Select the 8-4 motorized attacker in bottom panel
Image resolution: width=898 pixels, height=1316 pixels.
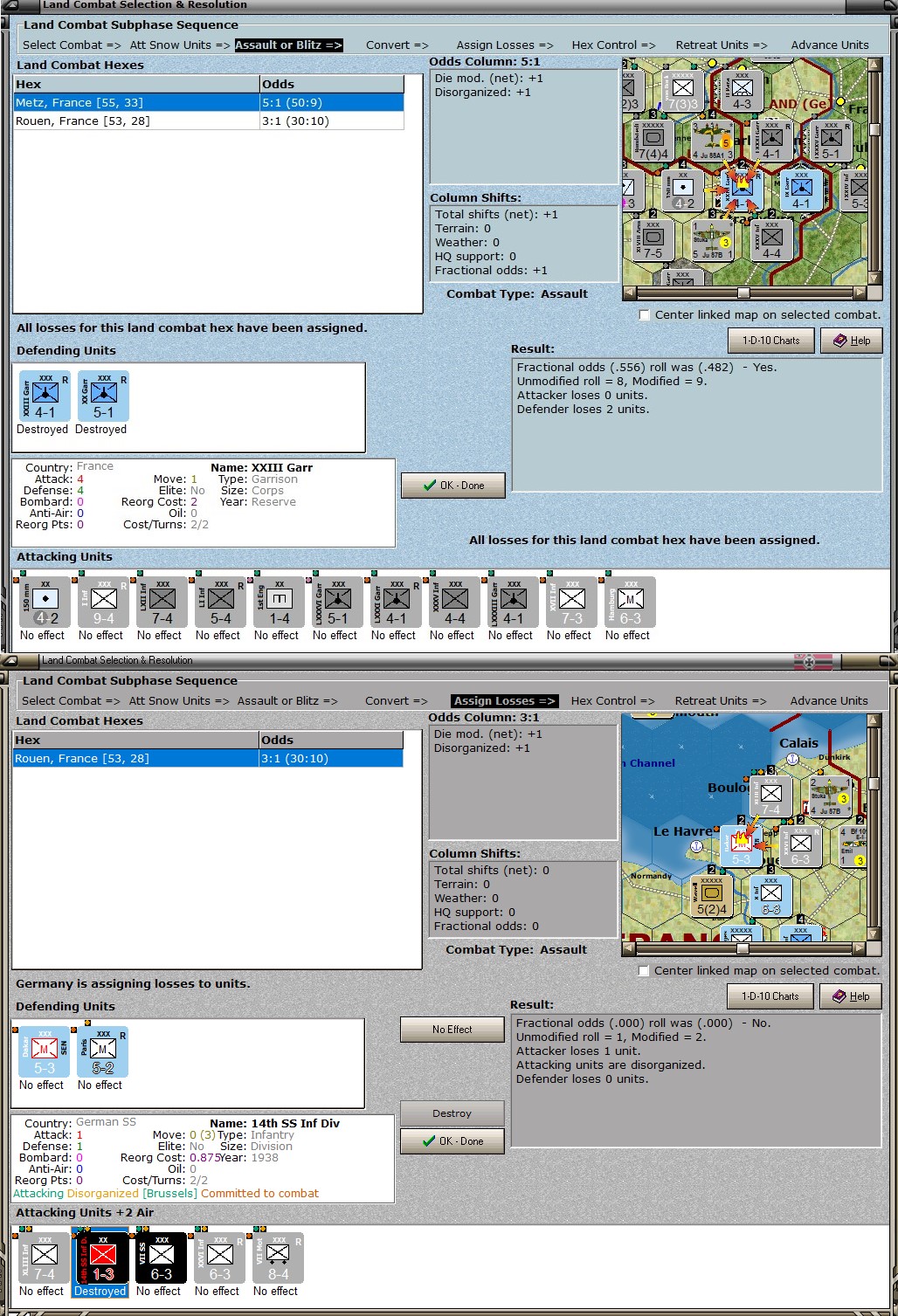[x=279, y=1258]
